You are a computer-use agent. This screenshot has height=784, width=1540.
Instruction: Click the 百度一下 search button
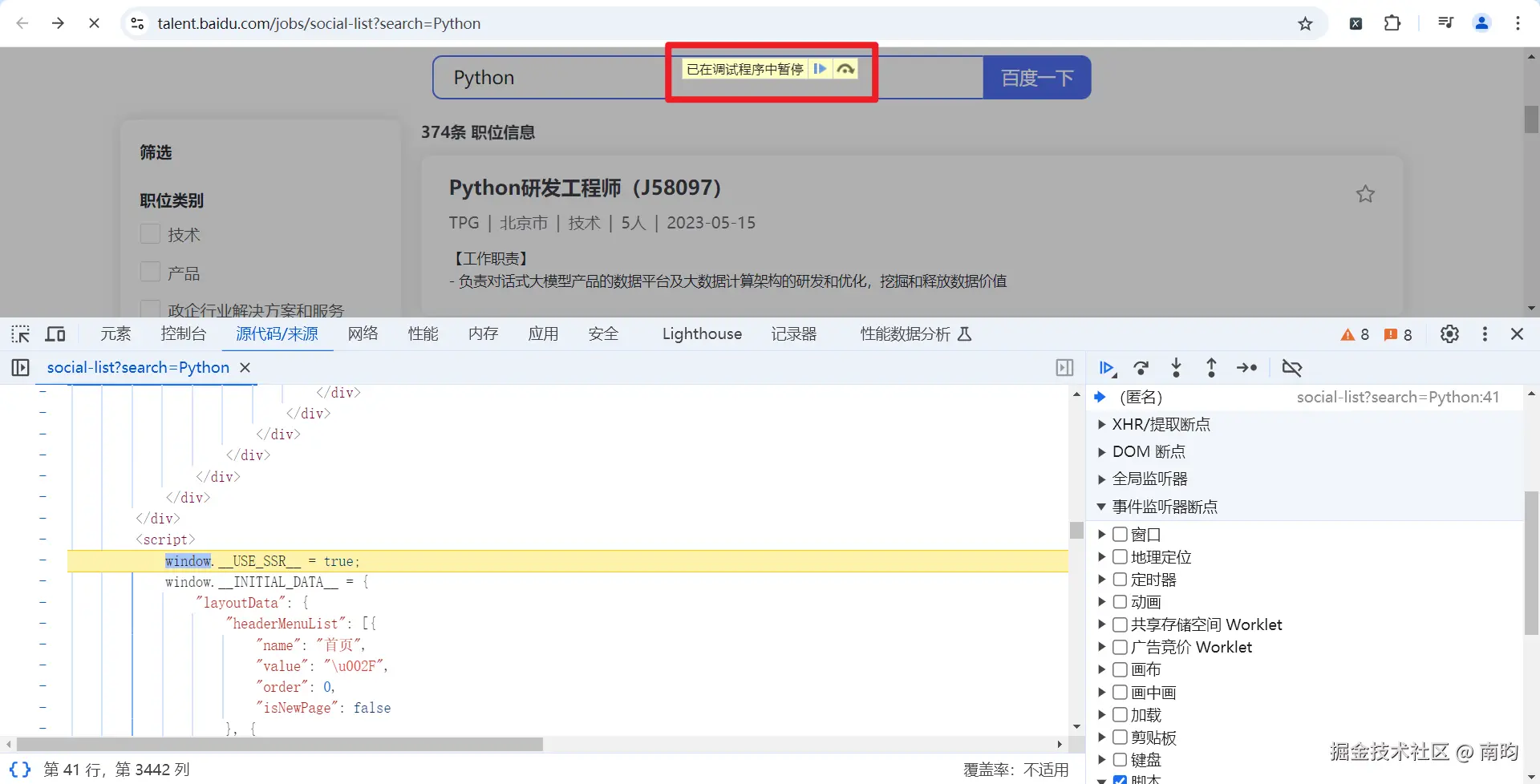[1036, 77]
